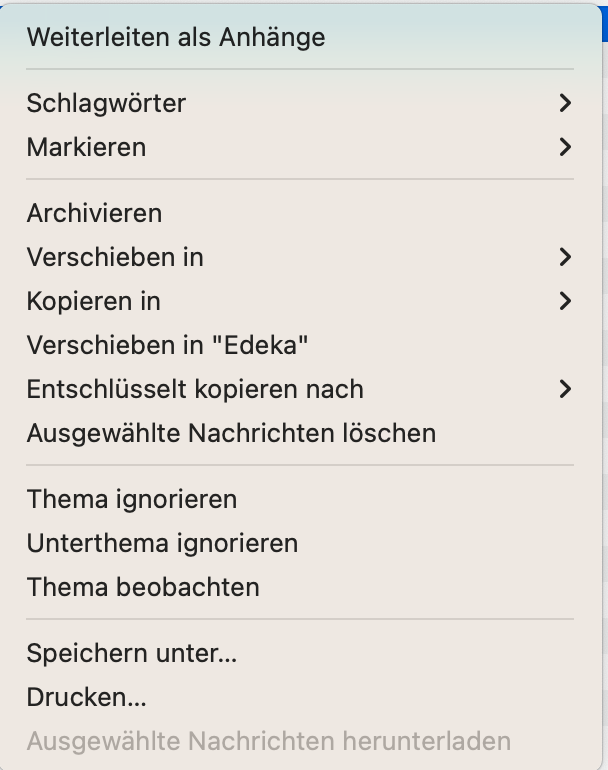The height and width of the screenshot is (770, 608).
Task: Select 'Entschlüsselt kopieren nach' entry
Action: coord(195,389)
